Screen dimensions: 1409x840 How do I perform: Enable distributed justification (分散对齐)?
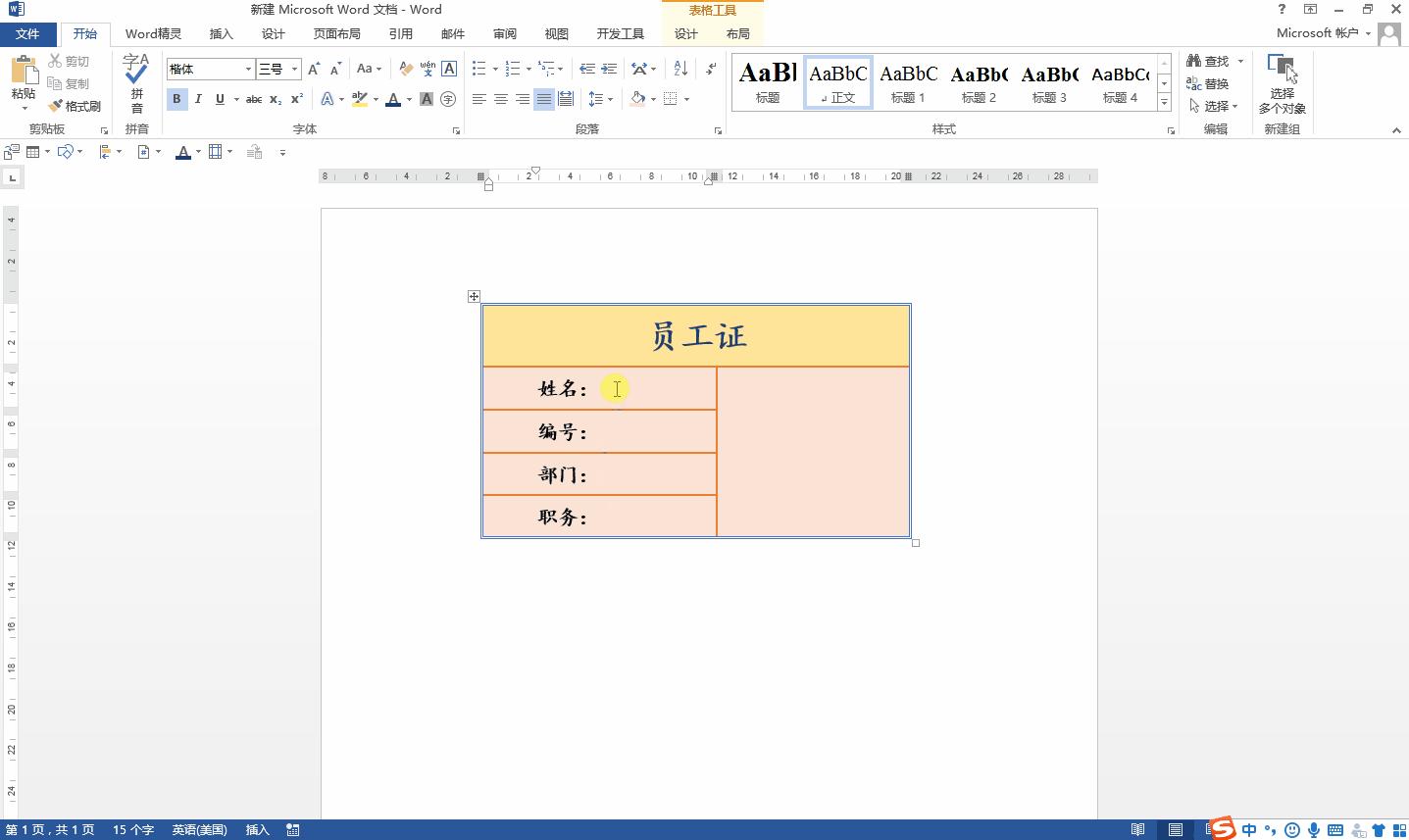pyautogui.click(x=566, y=99)
